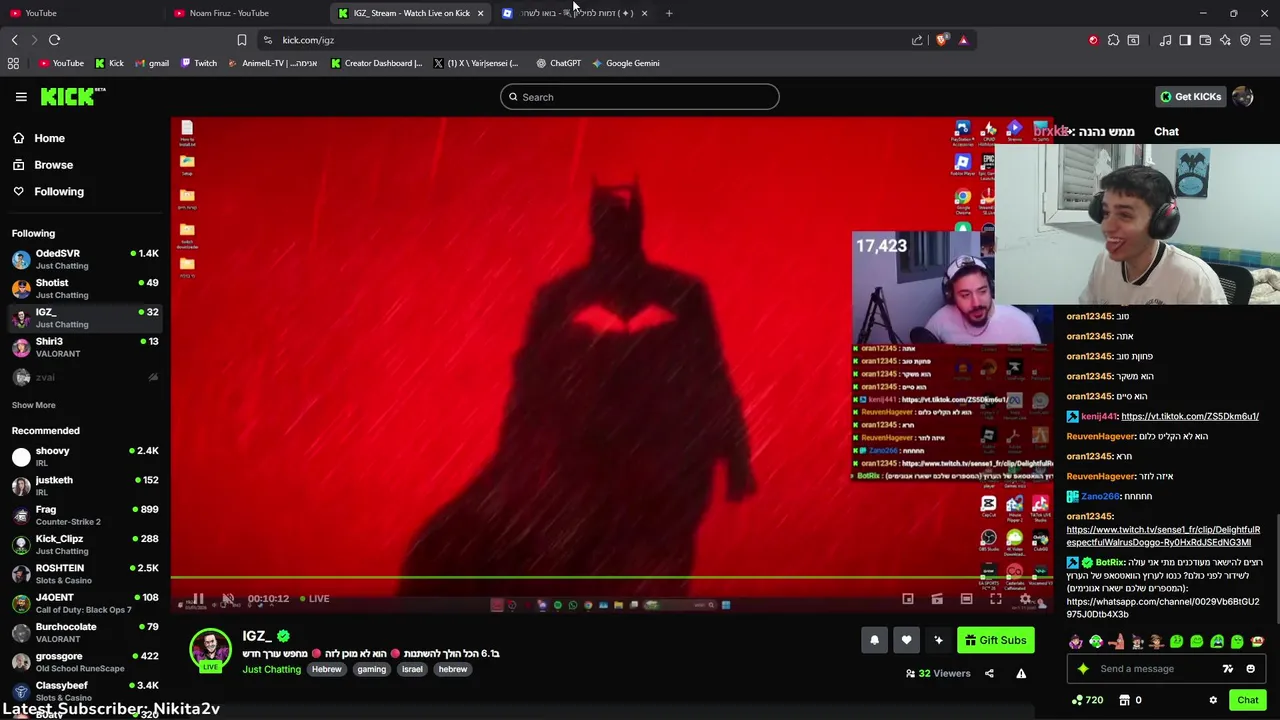This screenshot has height=720, width=1280.
Task: Go to Home in Kick sidebar
Action: coord(49,138)
